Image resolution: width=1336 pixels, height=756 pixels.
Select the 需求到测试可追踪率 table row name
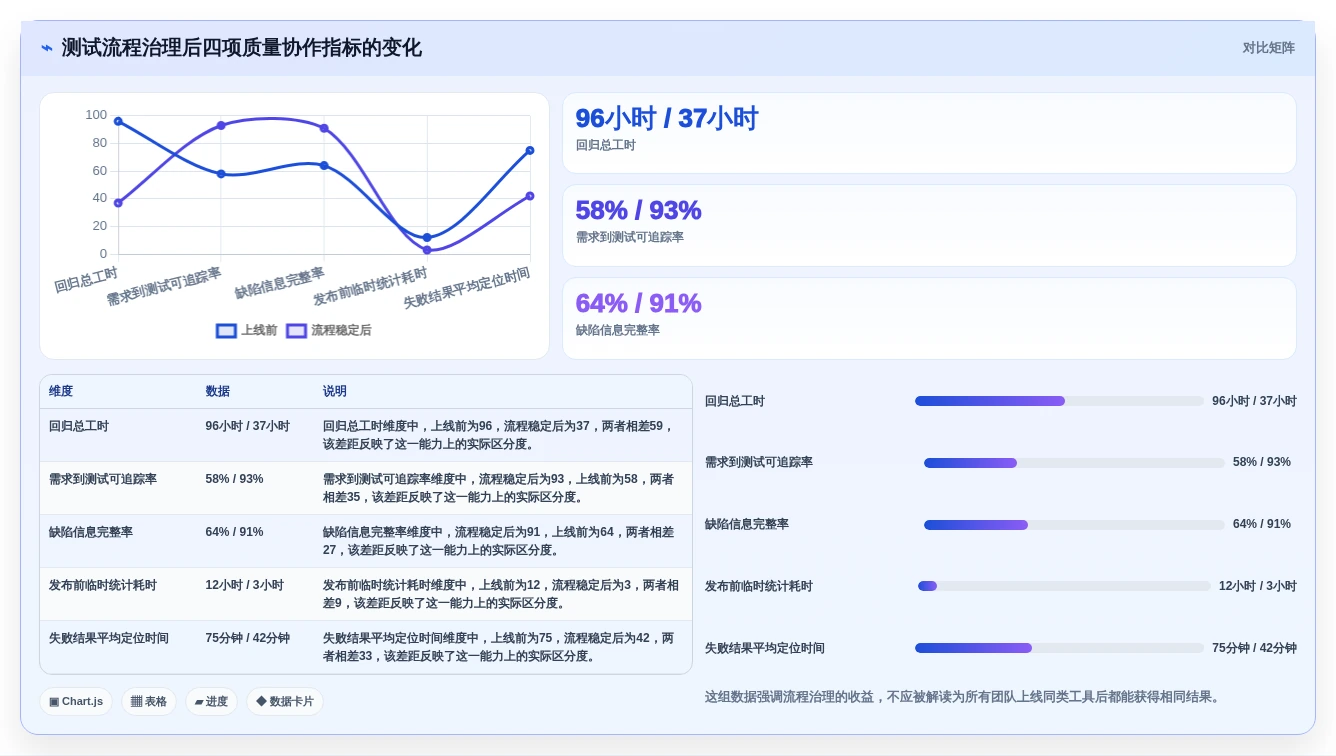(103, 479)
